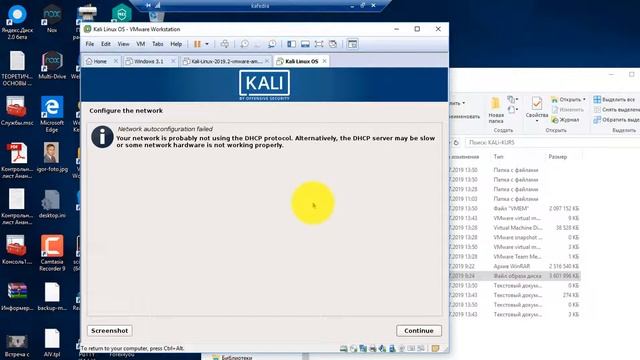Close the Kali-Linux-2019.2 tab

[267, 61]
